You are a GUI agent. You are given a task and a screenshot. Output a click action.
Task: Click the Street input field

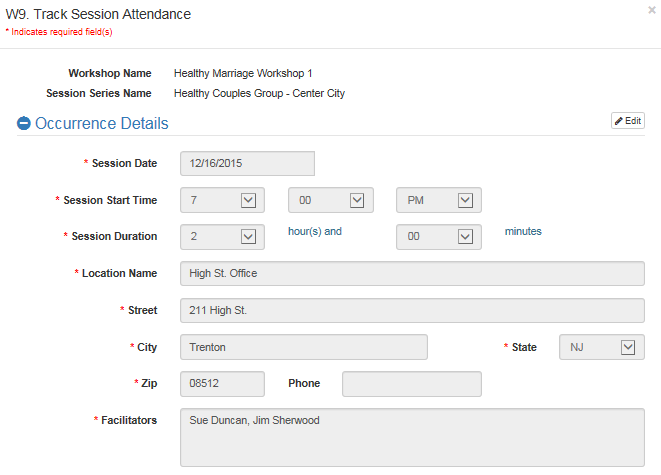[412, 310]
